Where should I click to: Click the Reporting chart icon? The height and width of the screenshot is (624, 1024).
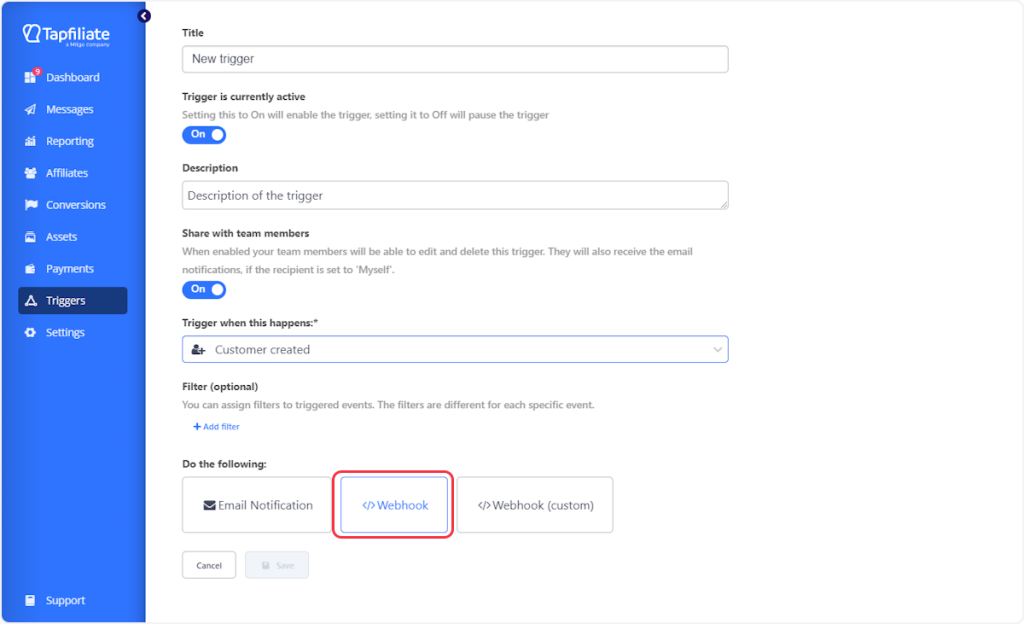click(x=30, y=141)
